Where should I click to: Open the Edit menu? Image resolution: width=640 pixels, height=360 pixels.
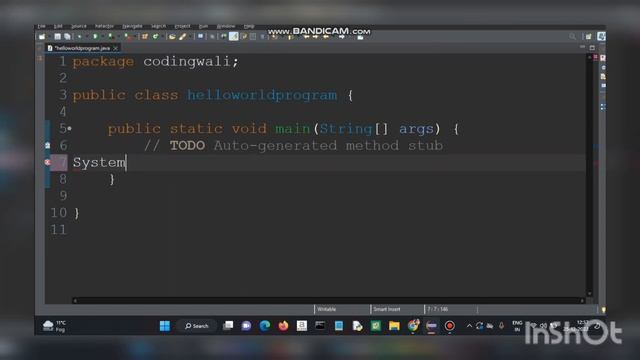(x=58, y=26)
